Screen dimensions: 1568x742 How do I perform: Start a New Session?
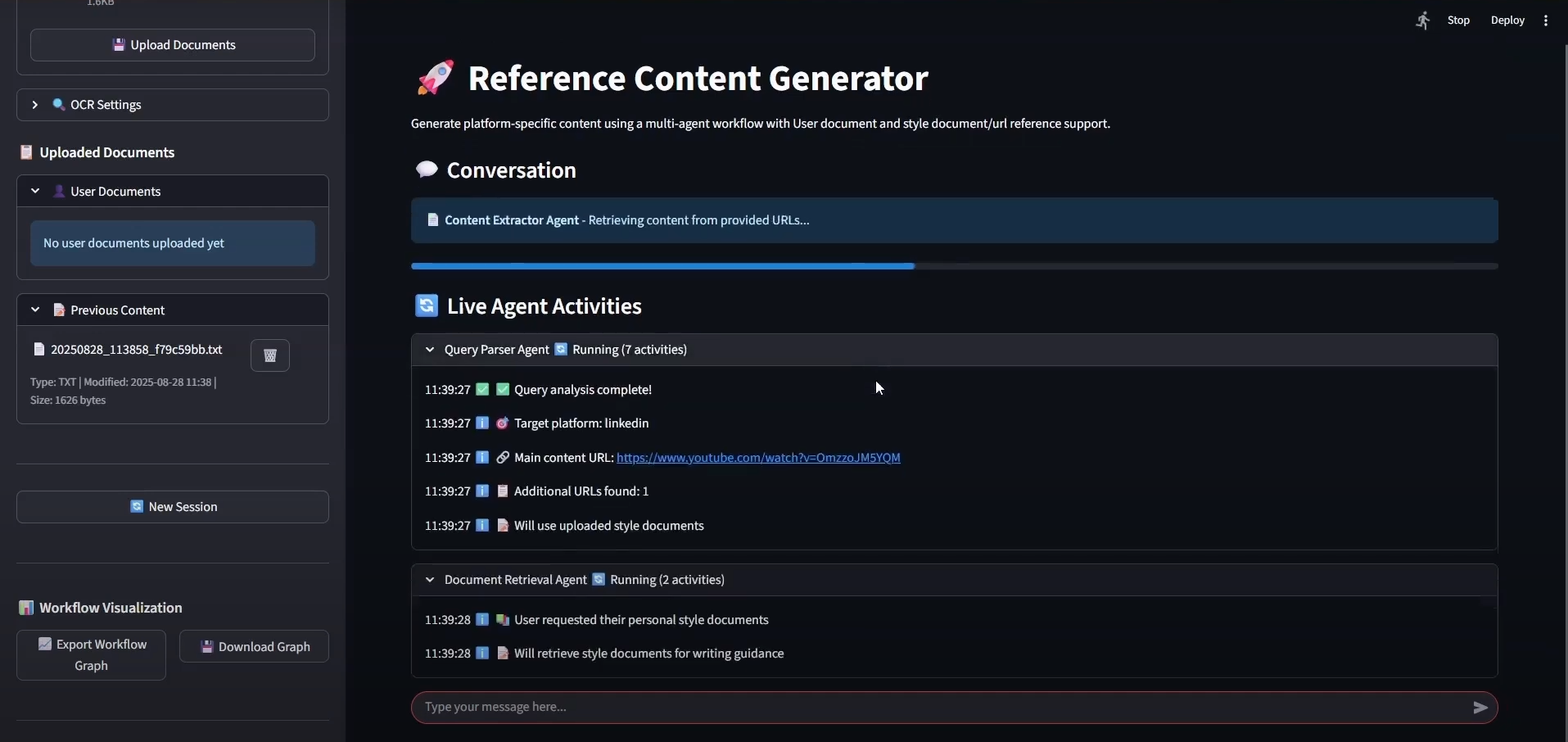(173, 507)
